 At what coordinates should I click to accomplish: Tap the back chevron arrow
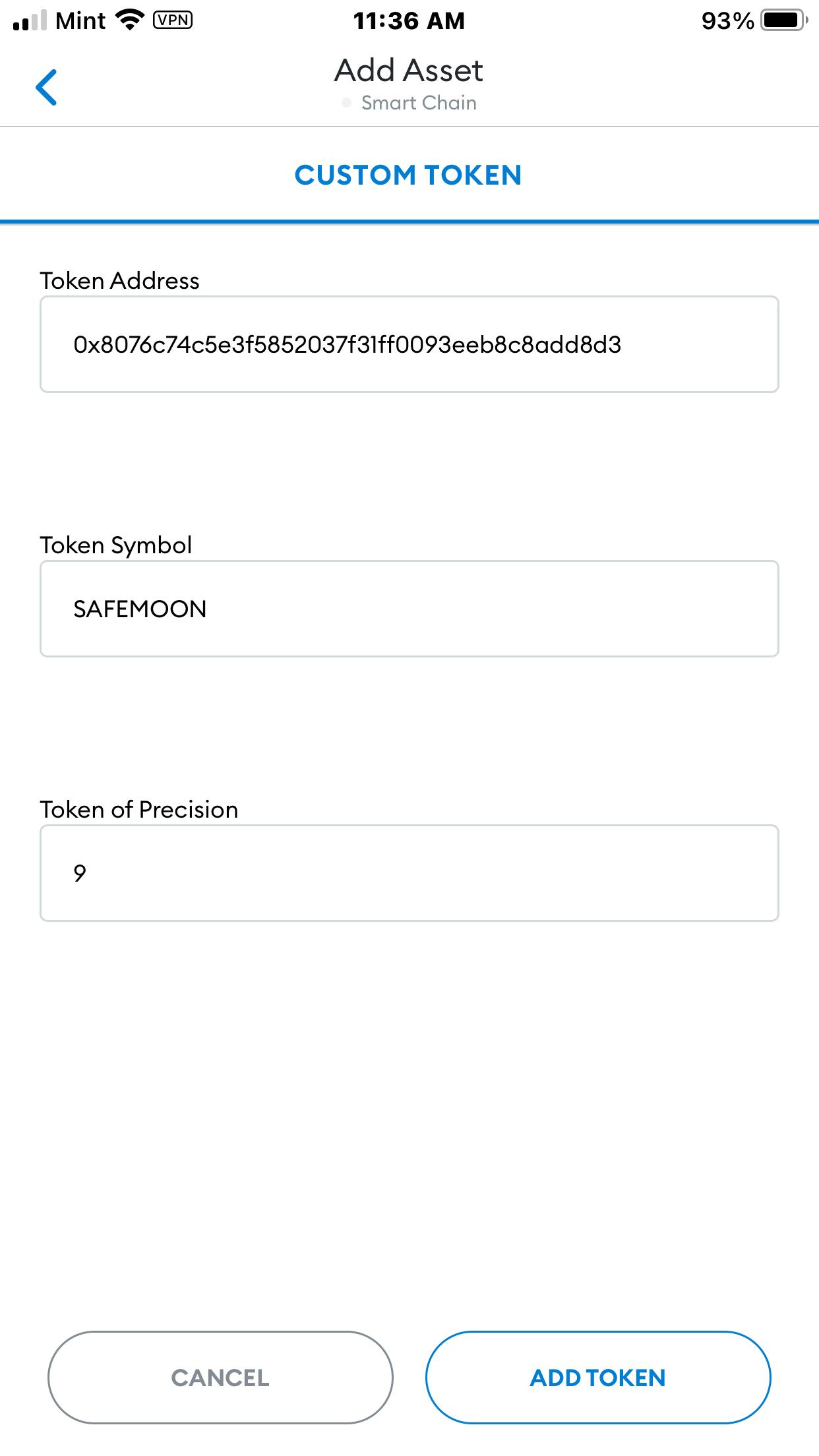(47, 86)
